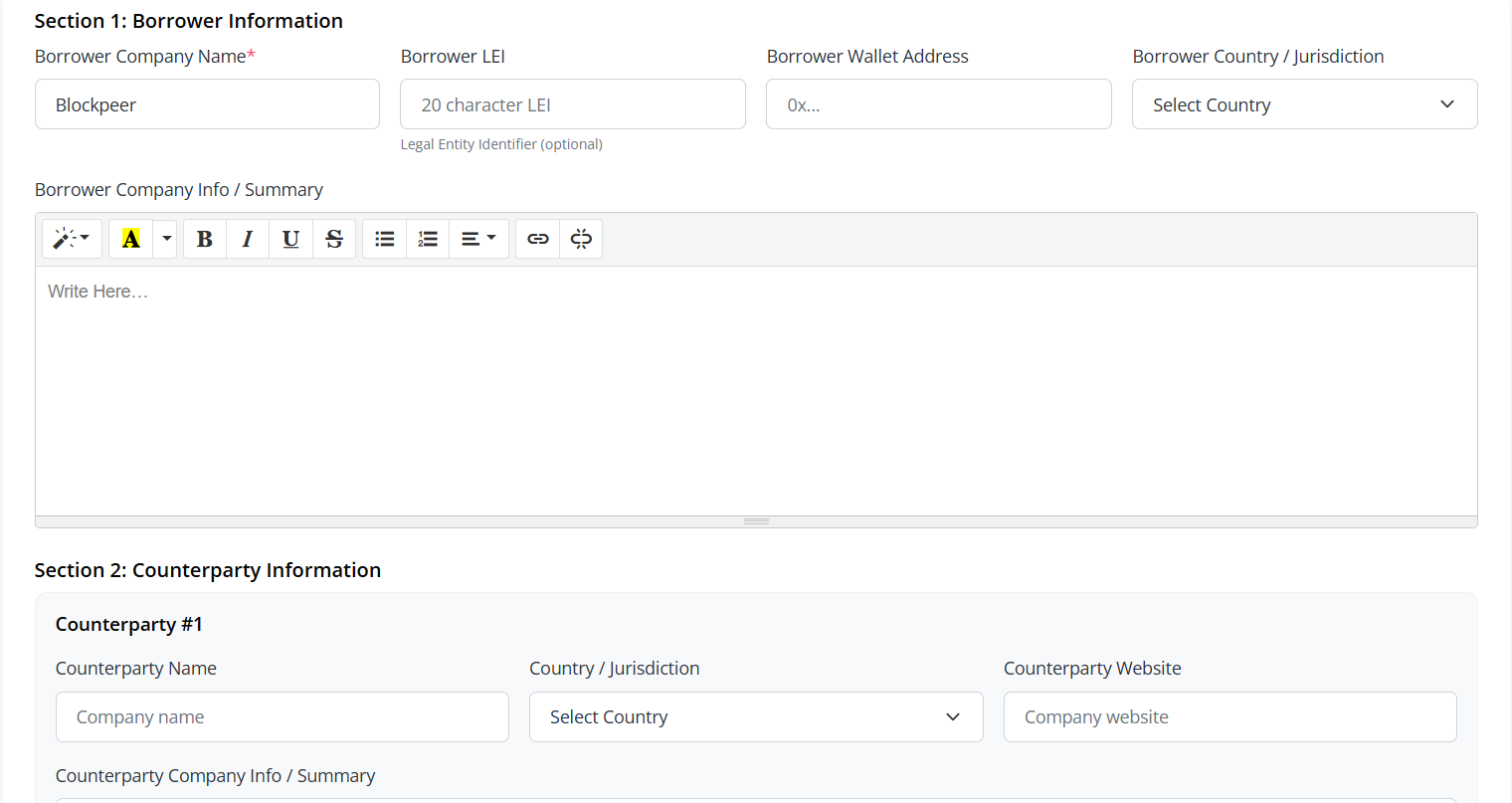Toggle italic formatting in summary editor
1512x803 pixels.
coord(248,239)
